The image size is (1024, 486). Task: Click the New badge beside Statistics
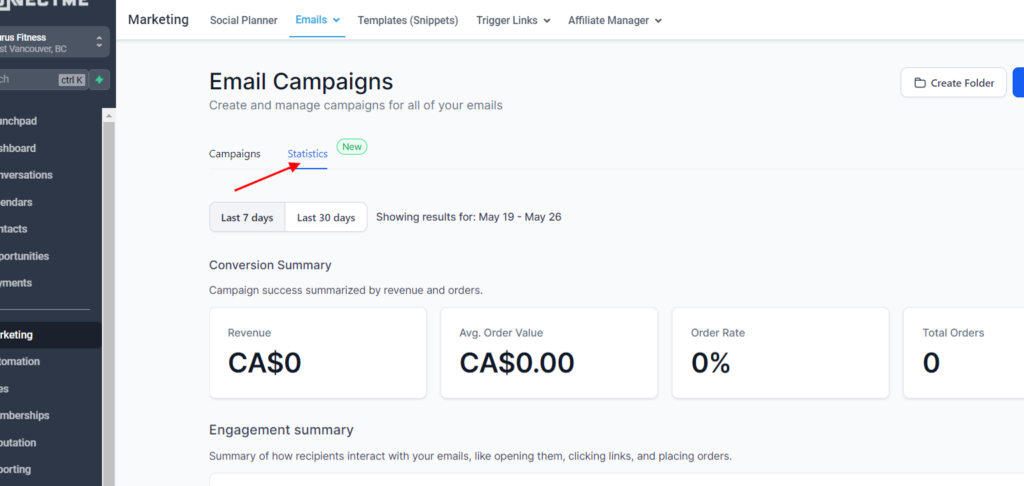[352, 147]
